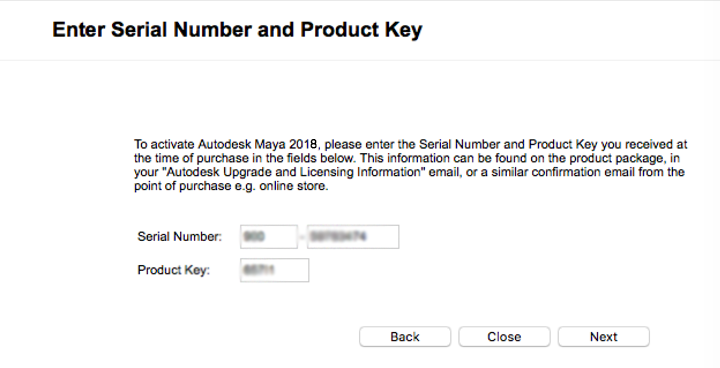Focus the first Serial Number prefix field
720x368 pixels.
click(x=269, y=237)
